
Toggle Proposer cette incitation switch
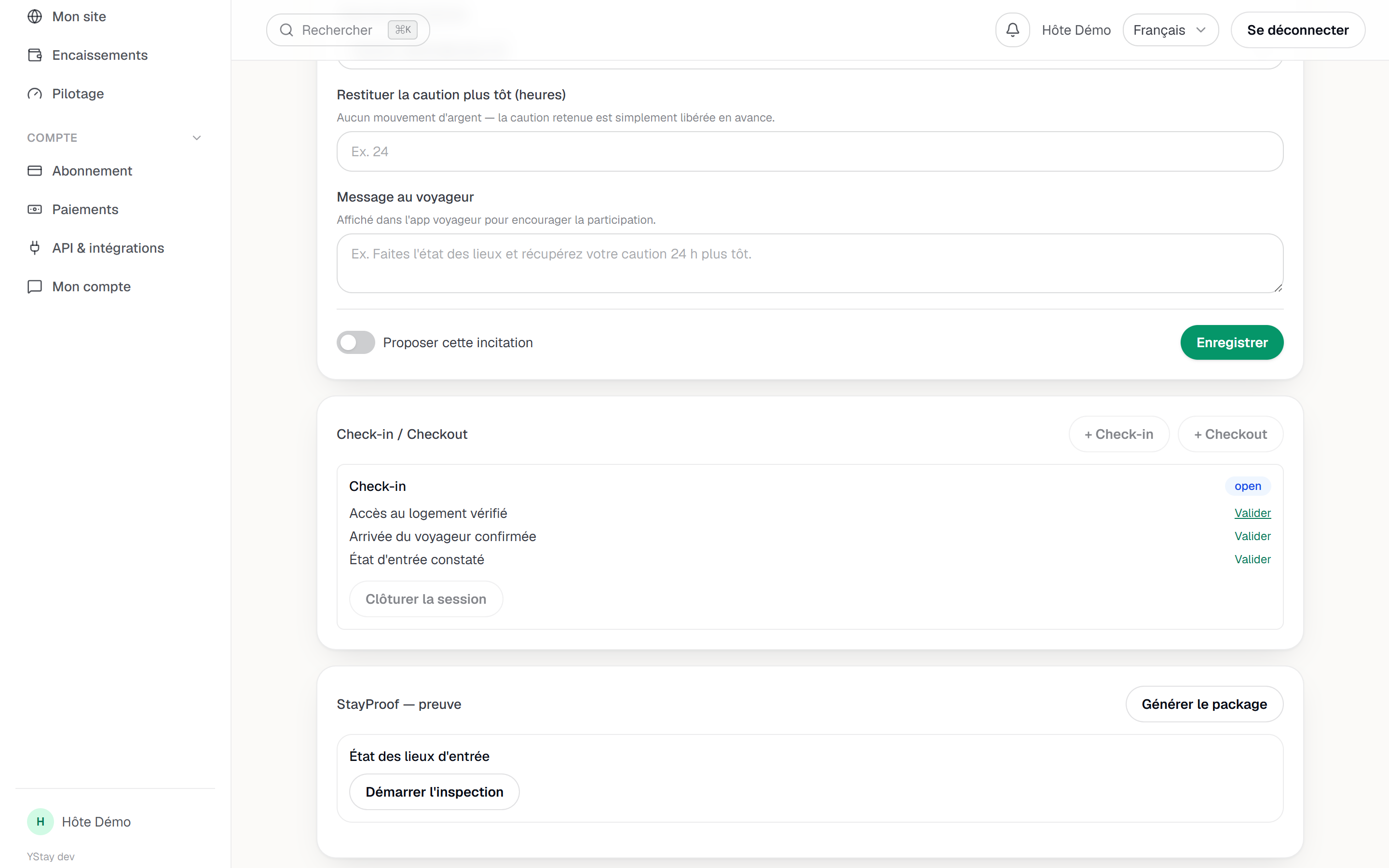click(356, 343)
